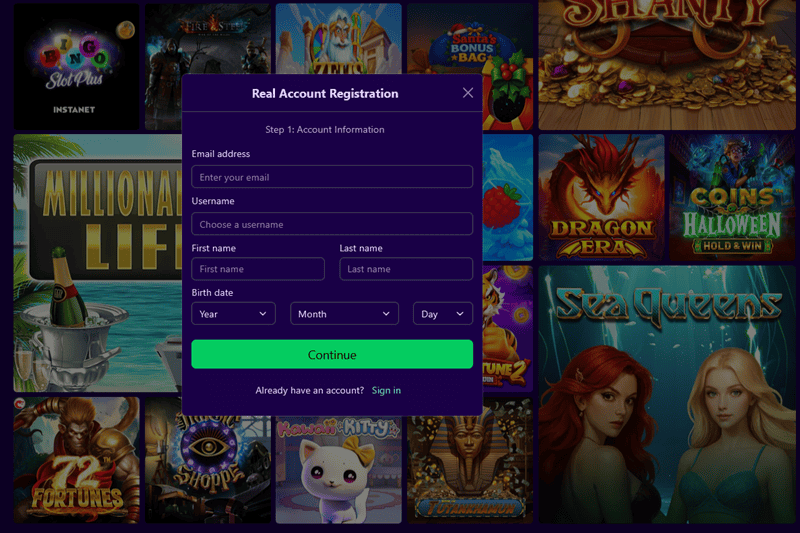The image size is (800, 533).
Task: Open the 72 Fortunes game thumbnail
Action: tap(76, 460)
